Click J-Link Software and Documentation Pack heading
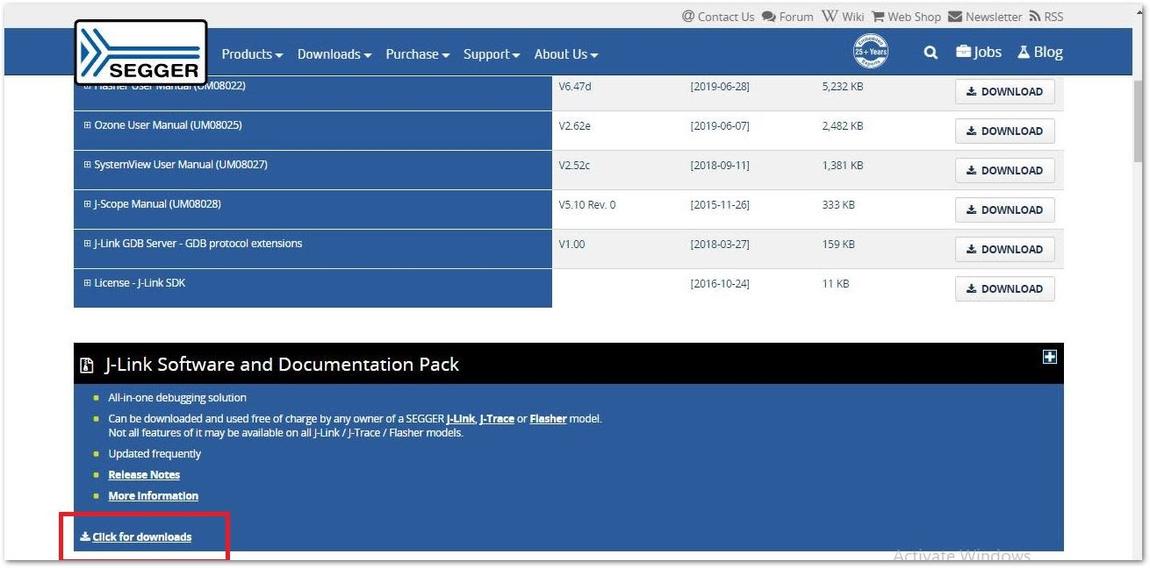1150x568 pixels. point(282,365)
